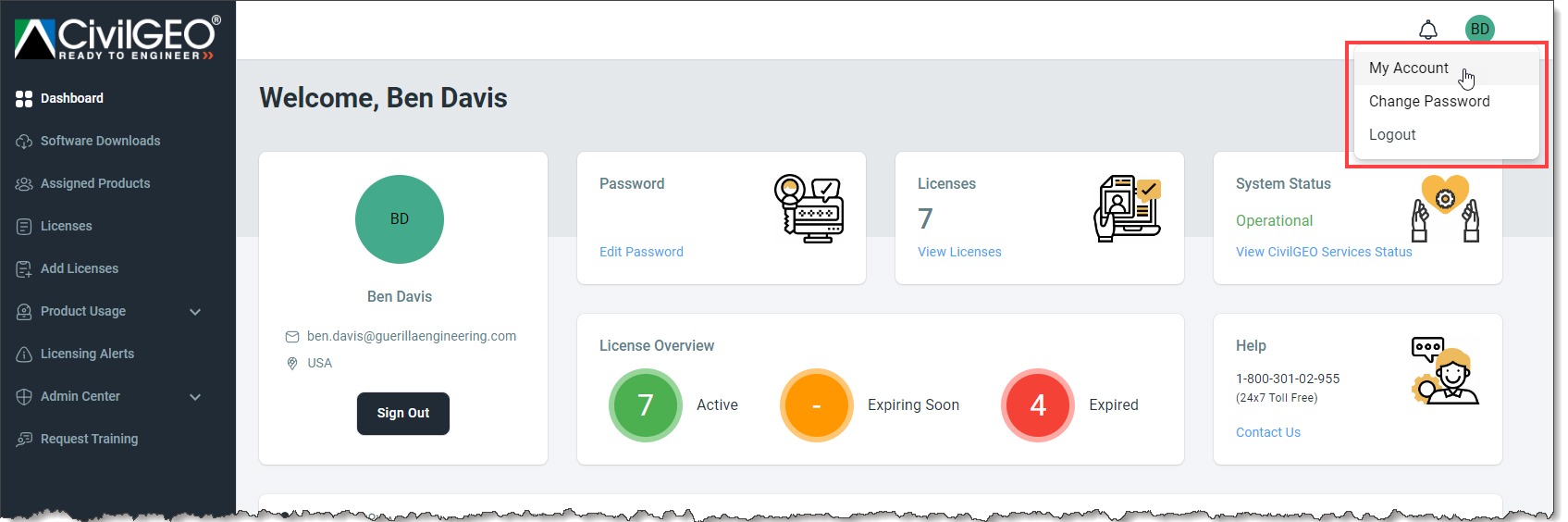This screenshot has width=1568, height=522.
Task: Choose Change Password in the dropdown menu
Action: 1428,102
